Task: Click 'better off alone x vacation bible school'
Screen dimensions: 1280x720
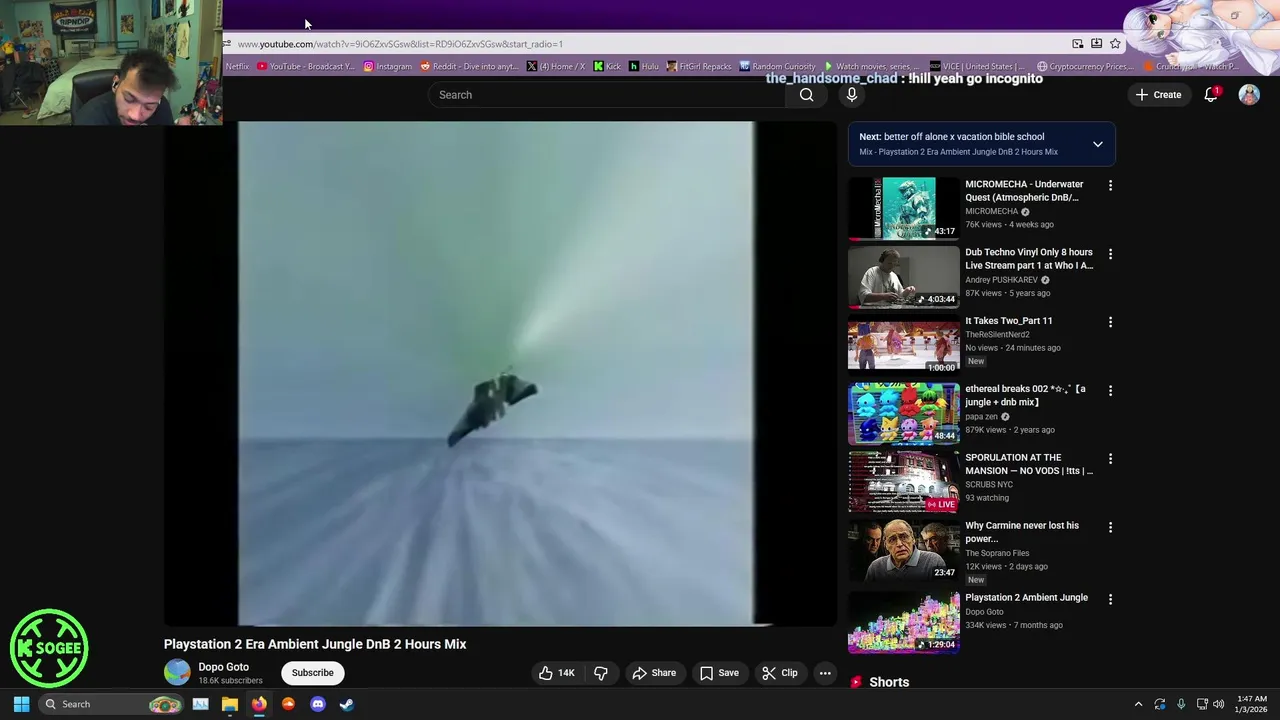Action: [x=964, y=137]
